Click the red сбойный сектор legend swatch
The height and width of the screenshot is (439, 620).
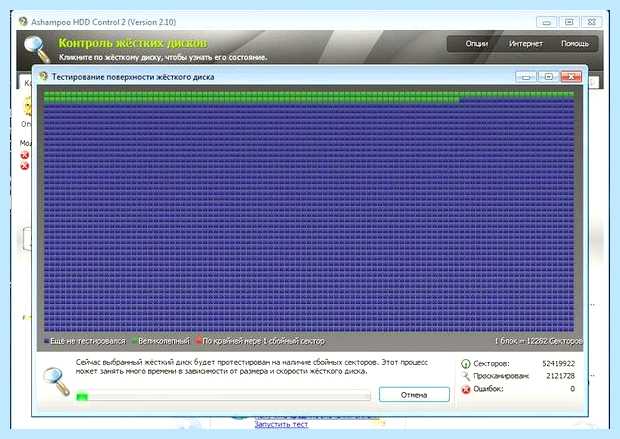198,341
